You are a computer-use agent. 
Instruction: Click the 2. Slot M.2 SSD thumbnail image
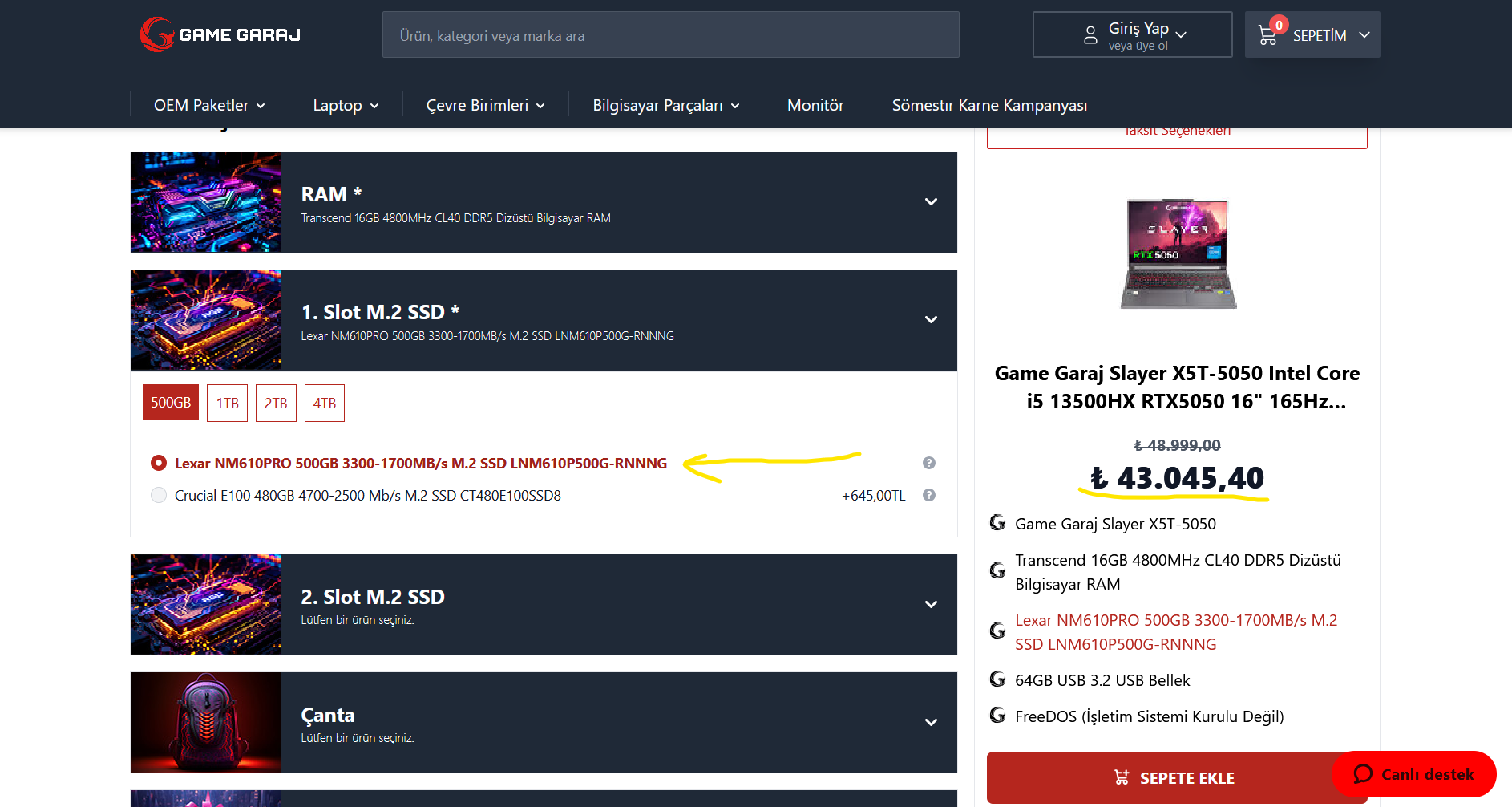[x=206, y=605]
